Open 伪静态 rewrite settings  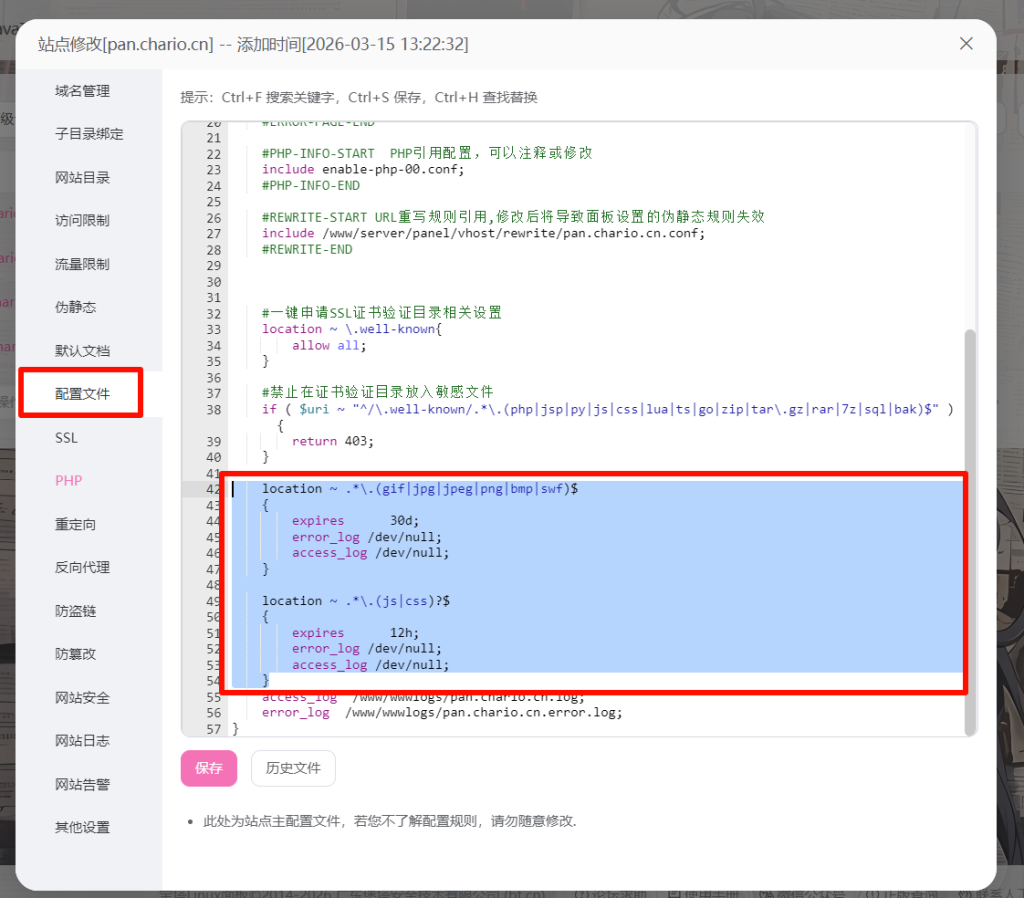[x=75, y=308]
